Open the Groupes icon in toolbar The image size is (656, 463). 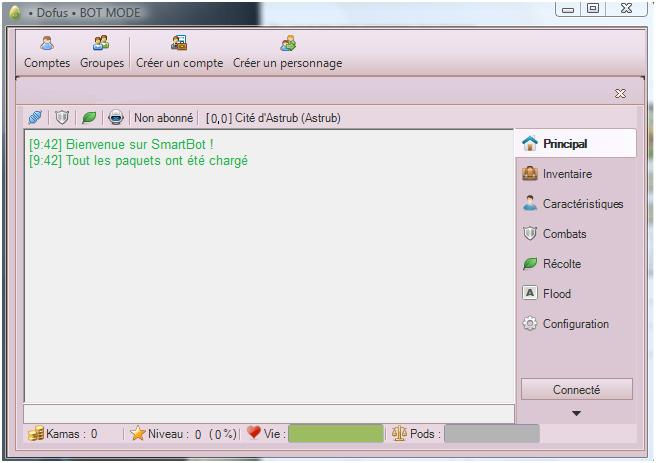pyautogui.click(x=101, y=43)
